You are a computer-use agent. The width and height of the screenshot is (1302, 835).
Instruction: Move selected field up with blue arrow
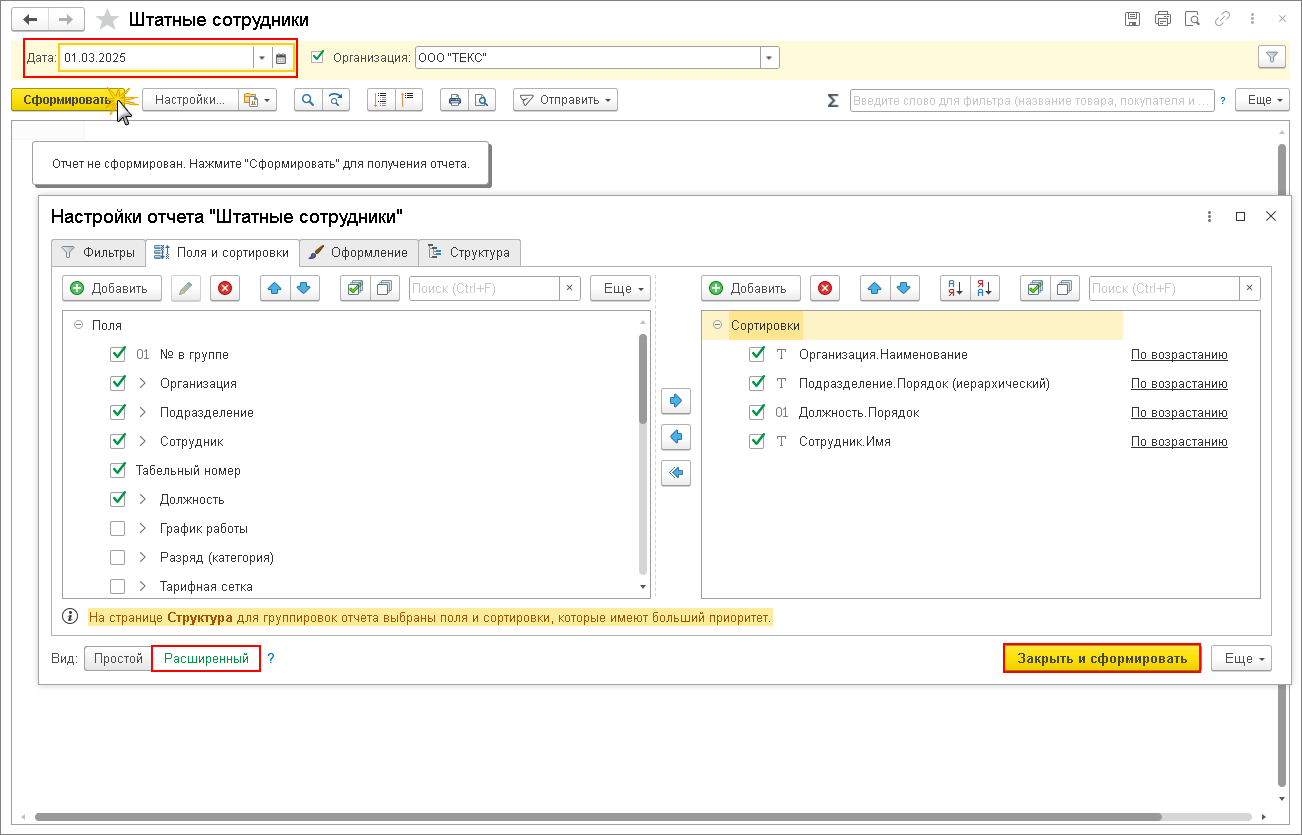[x=275, y=288]
